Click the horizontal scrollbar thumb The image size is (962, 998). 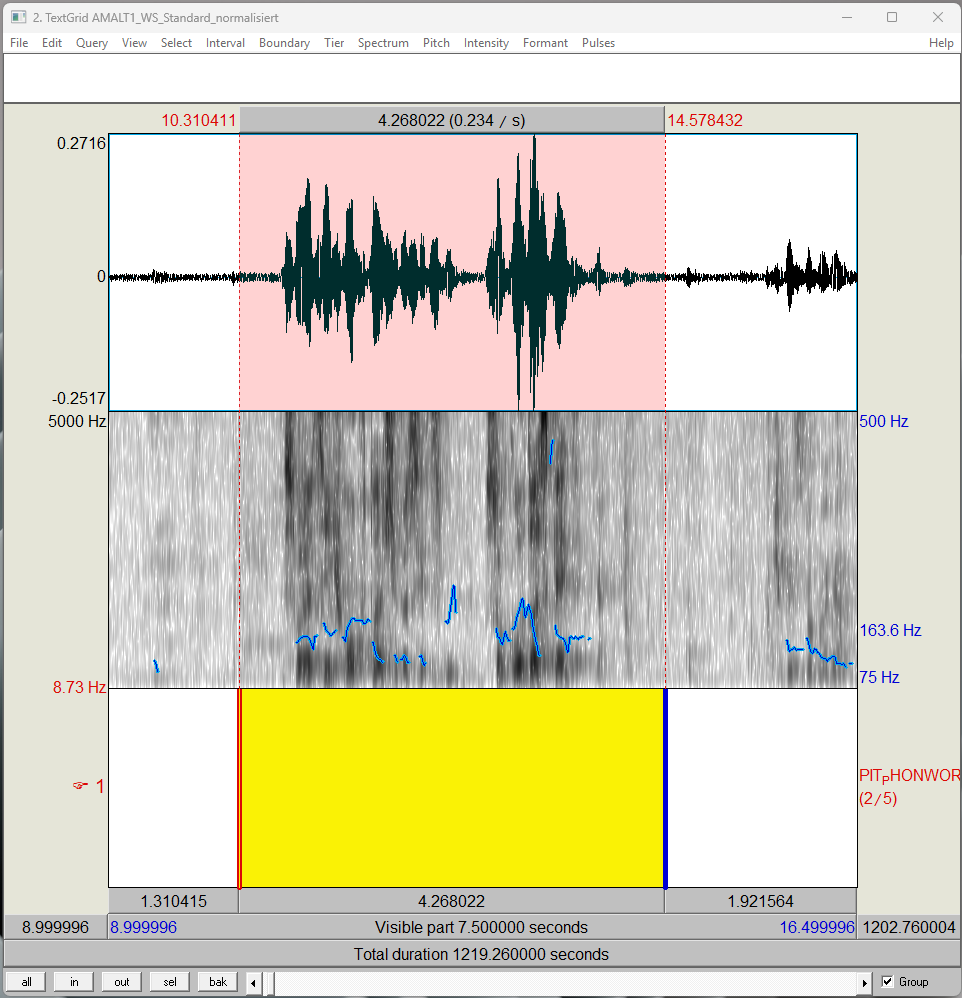268,982
